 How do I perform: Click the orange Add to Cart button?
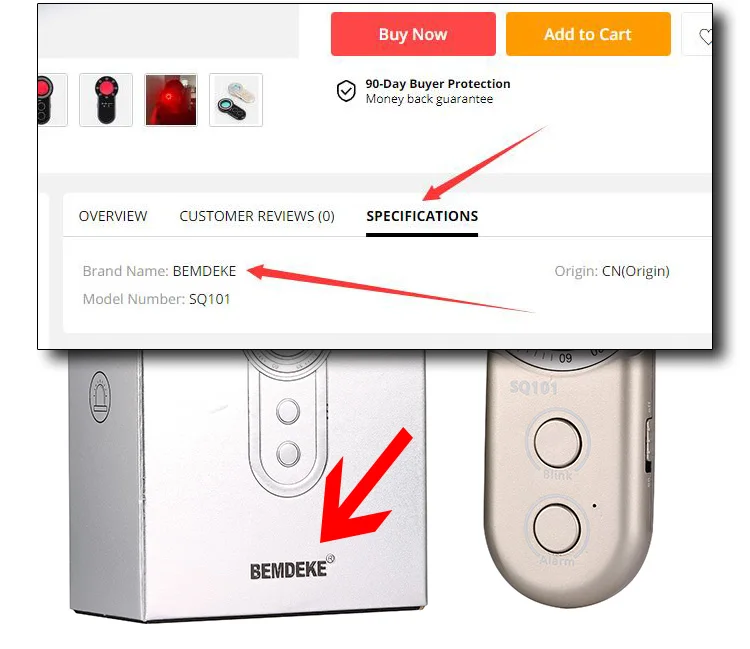pyautogui.click(x=588, y=34)
